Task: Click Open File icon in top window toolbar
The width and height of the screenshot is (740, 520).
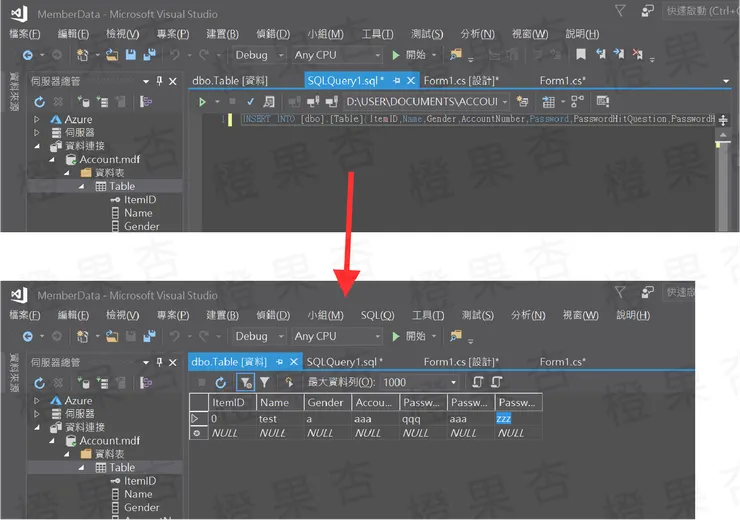Action: (112, 55)
